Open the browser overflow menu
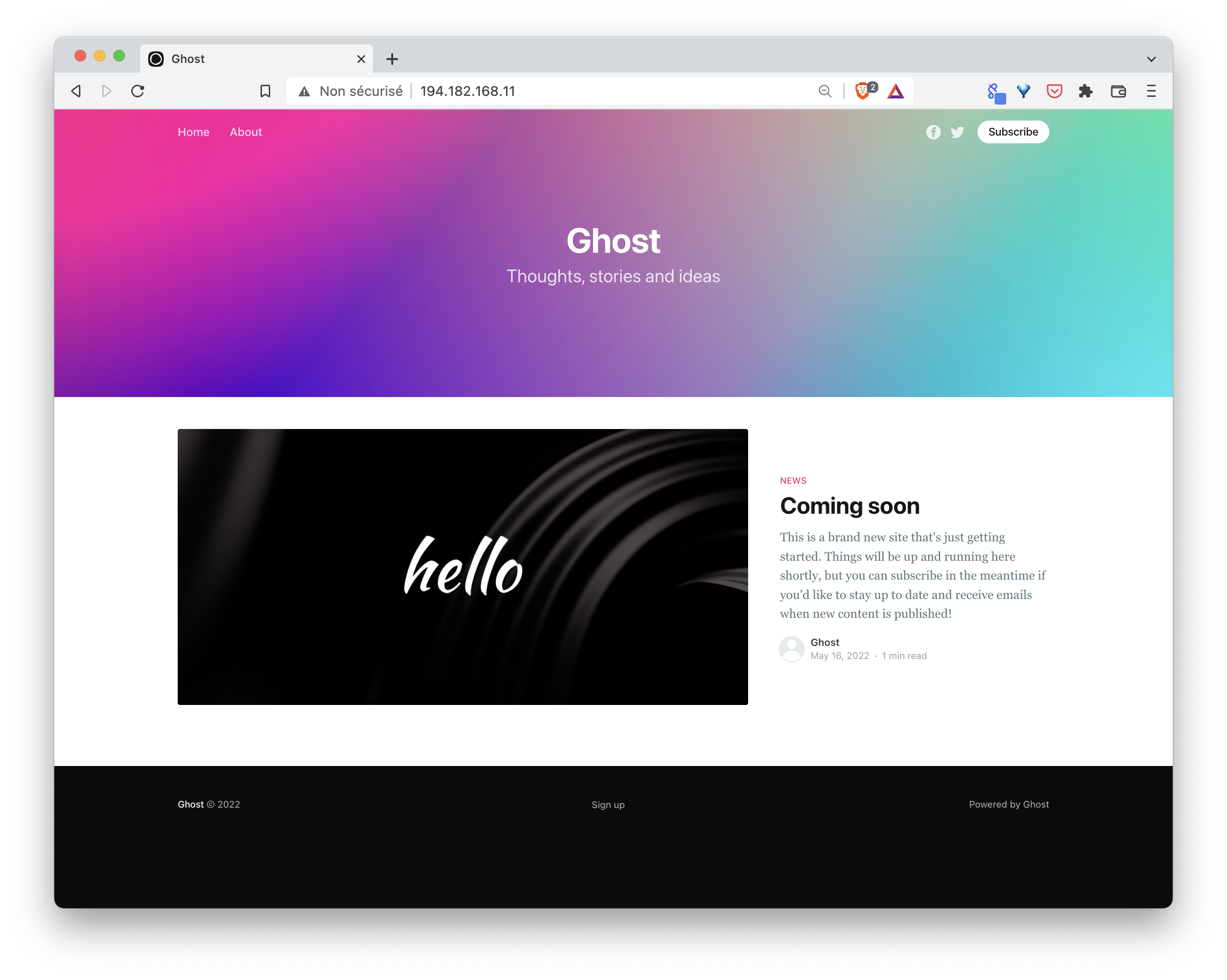Screen dimensions: 1227x980 [1155, 91]
